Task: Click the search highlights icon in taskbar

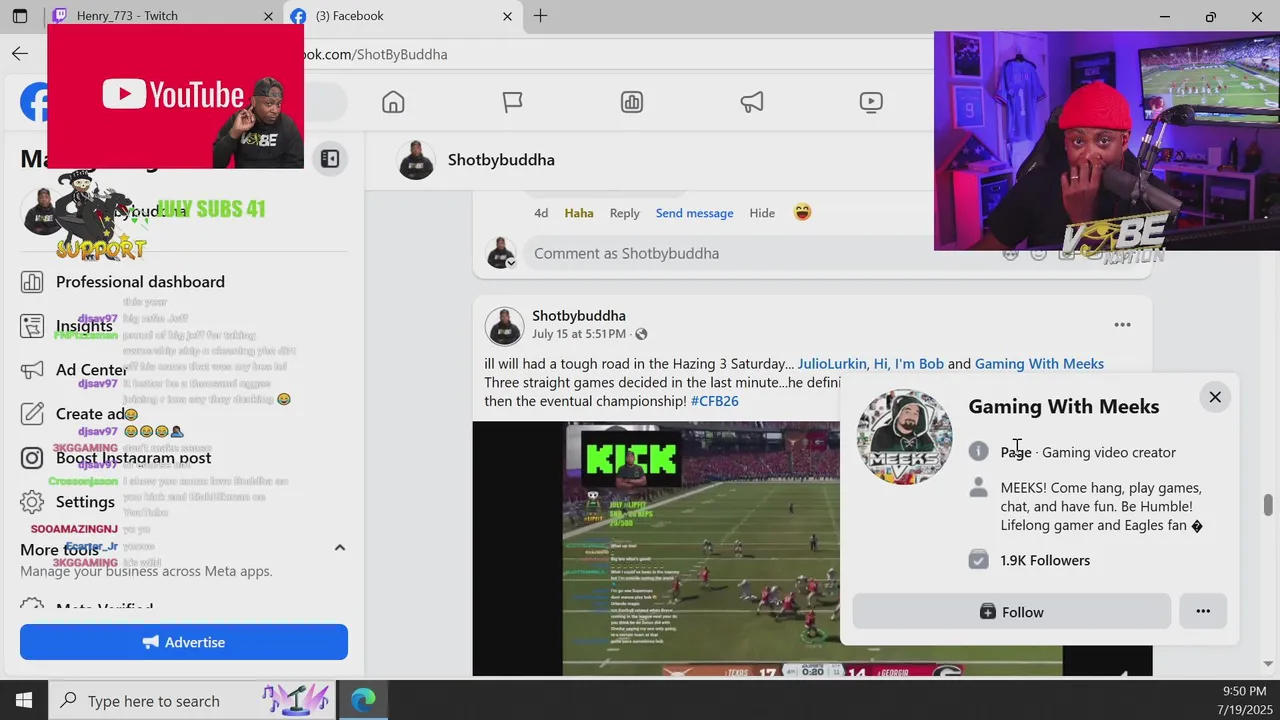Action: [x=295, y=699]
